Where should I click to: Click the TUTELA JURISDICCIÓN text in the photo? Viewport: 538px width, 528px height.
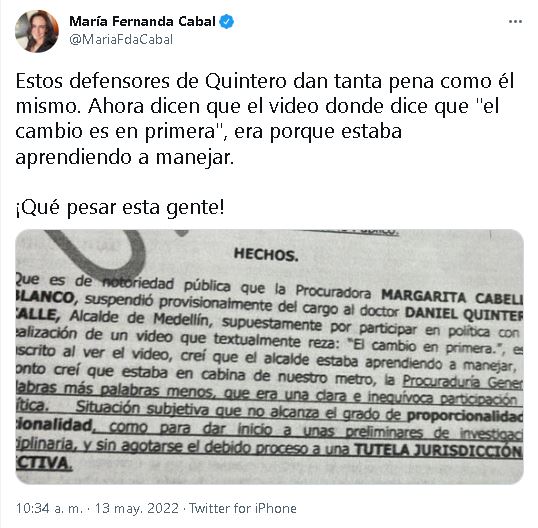click(x=438, y=450)
